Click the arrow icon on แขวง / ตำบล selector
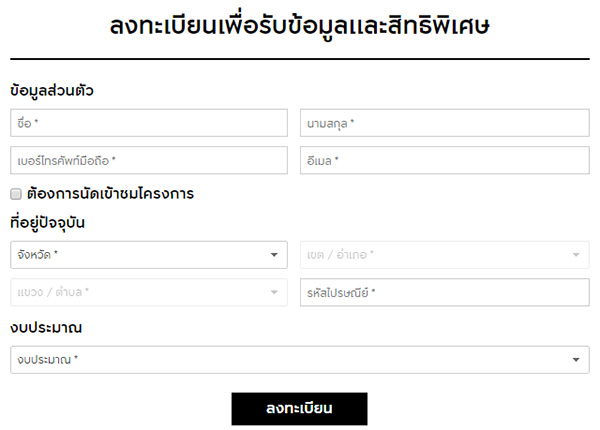Image resolution: width=600 pixels, height=430 pixels. click(x=275, y=292)
